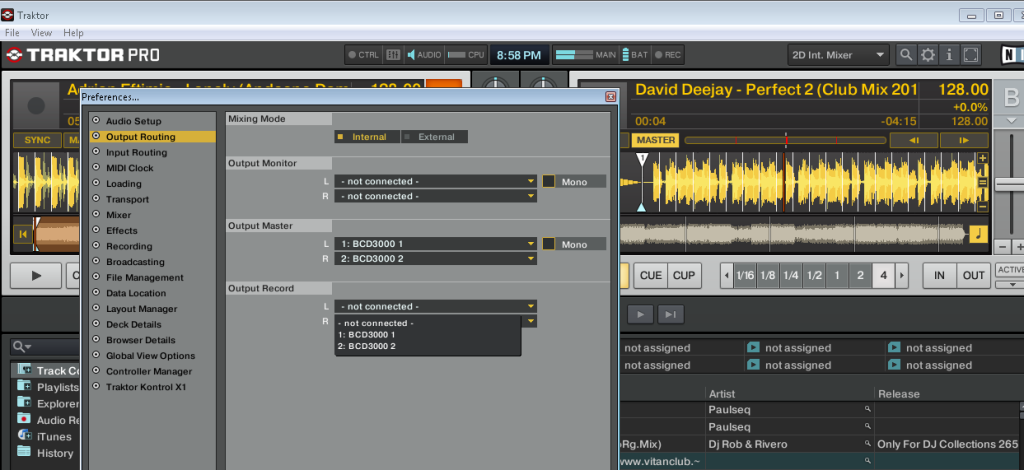Image resolution: width=1024 pixels, height=470 pixels.
Task: Open the View menu
Action: coord(41,33)
